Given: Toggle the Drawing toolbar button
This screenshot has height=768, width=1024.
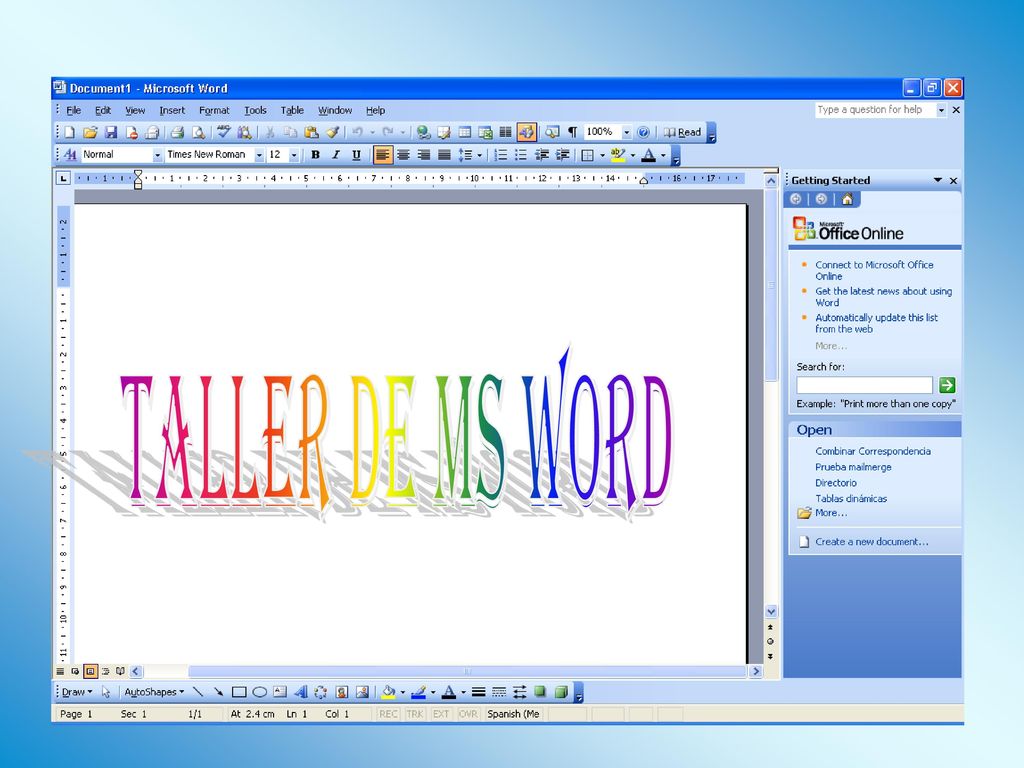Looking at the screenshot, I should [x=526, y=133].
